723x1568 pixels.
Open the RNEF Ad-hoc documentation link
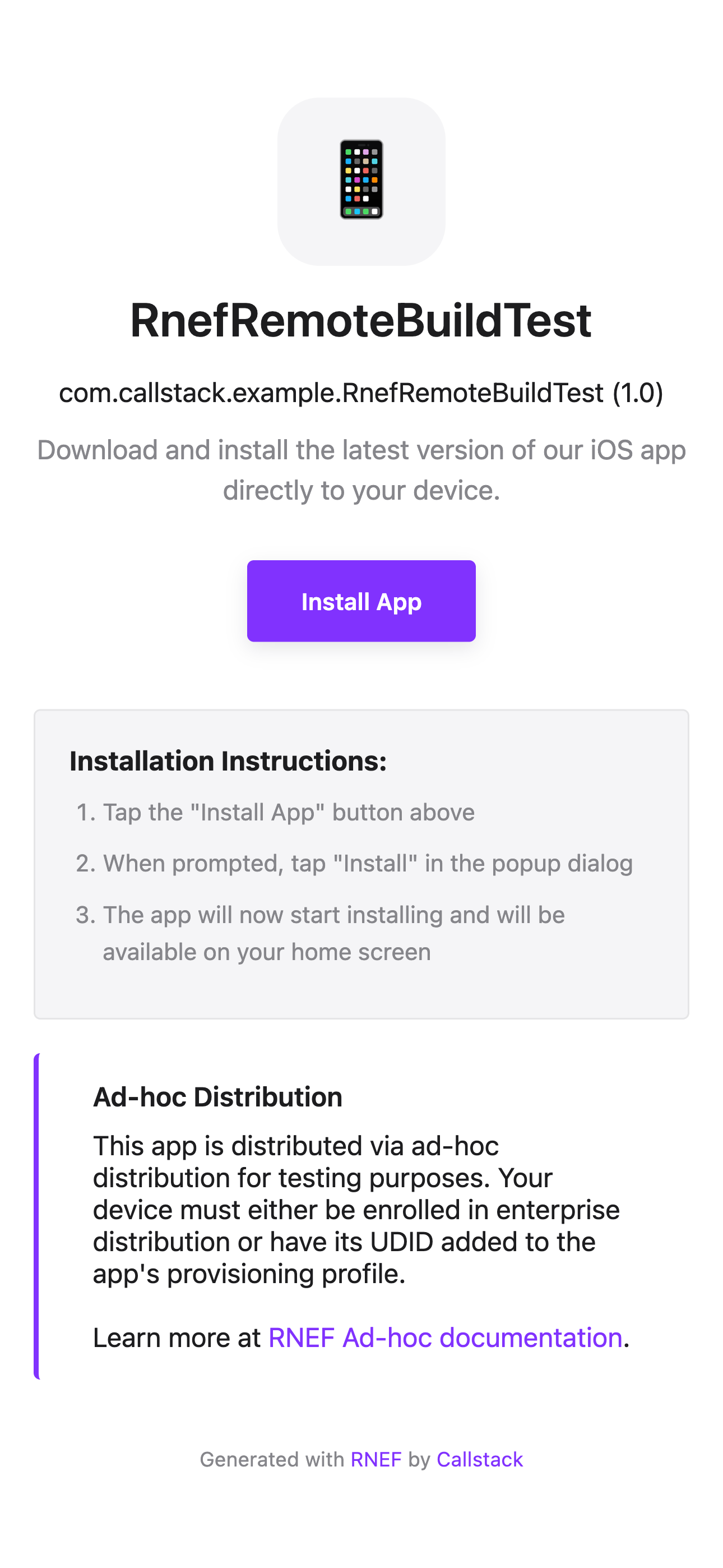coord(445,1338)
